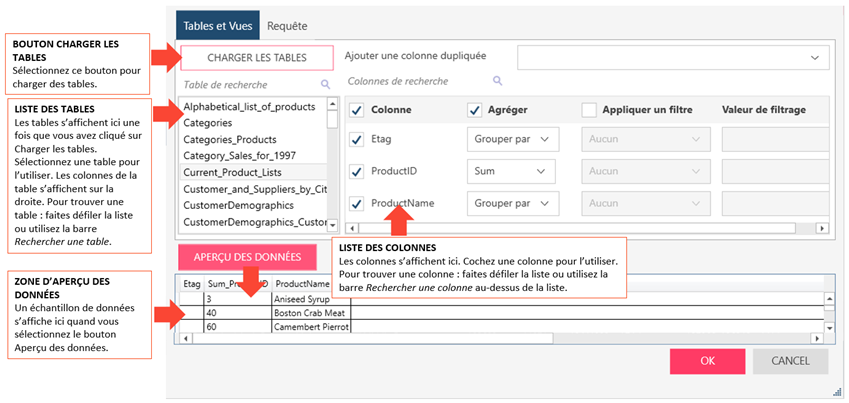Select the Tables et Vues tab
The image size is (849, 403).
[218, 25]
